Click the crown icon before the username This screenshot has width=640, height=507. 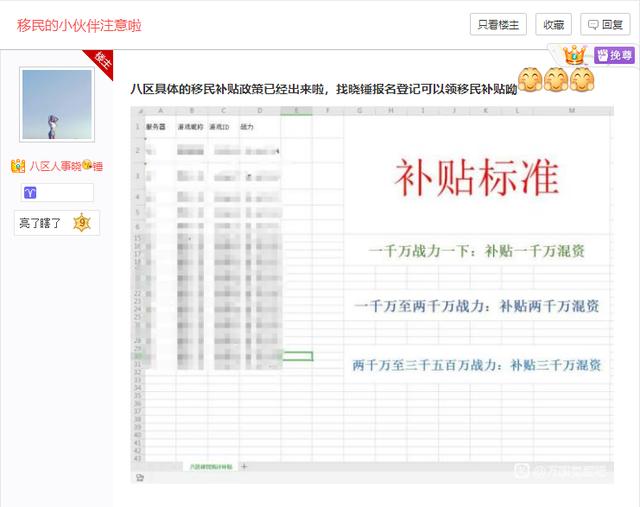pos(18,166)
